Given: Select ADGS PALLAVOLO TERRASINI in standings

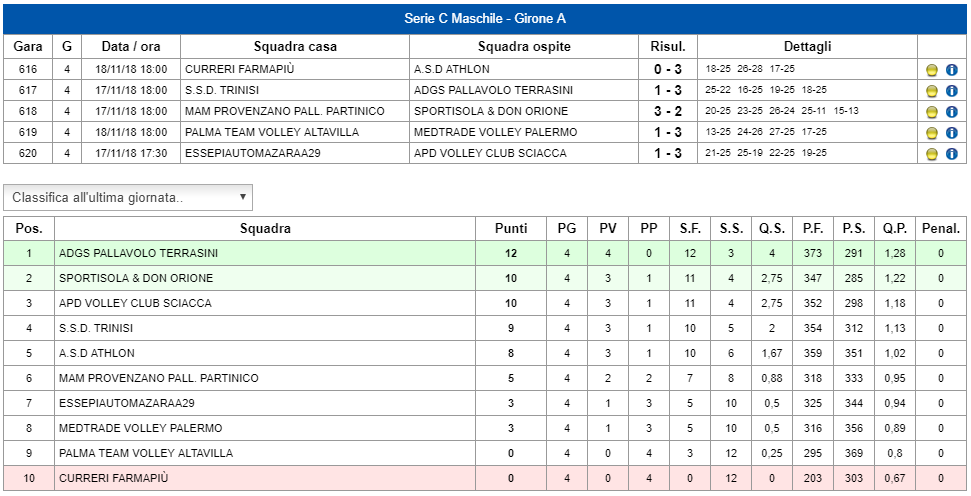Looking at the screenshot, I should 138,253.
